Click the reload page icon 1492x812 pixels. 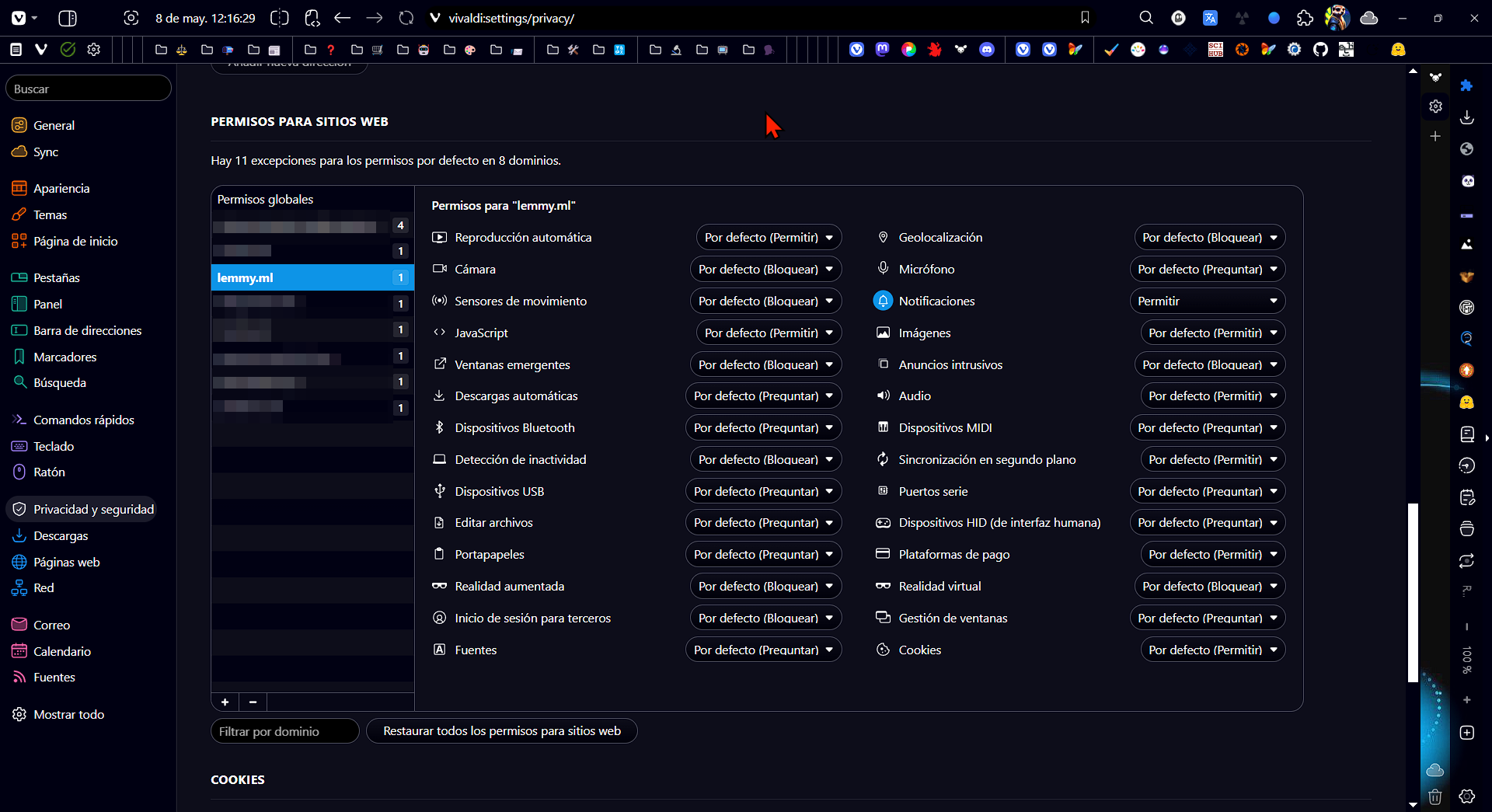pos(406,18)
